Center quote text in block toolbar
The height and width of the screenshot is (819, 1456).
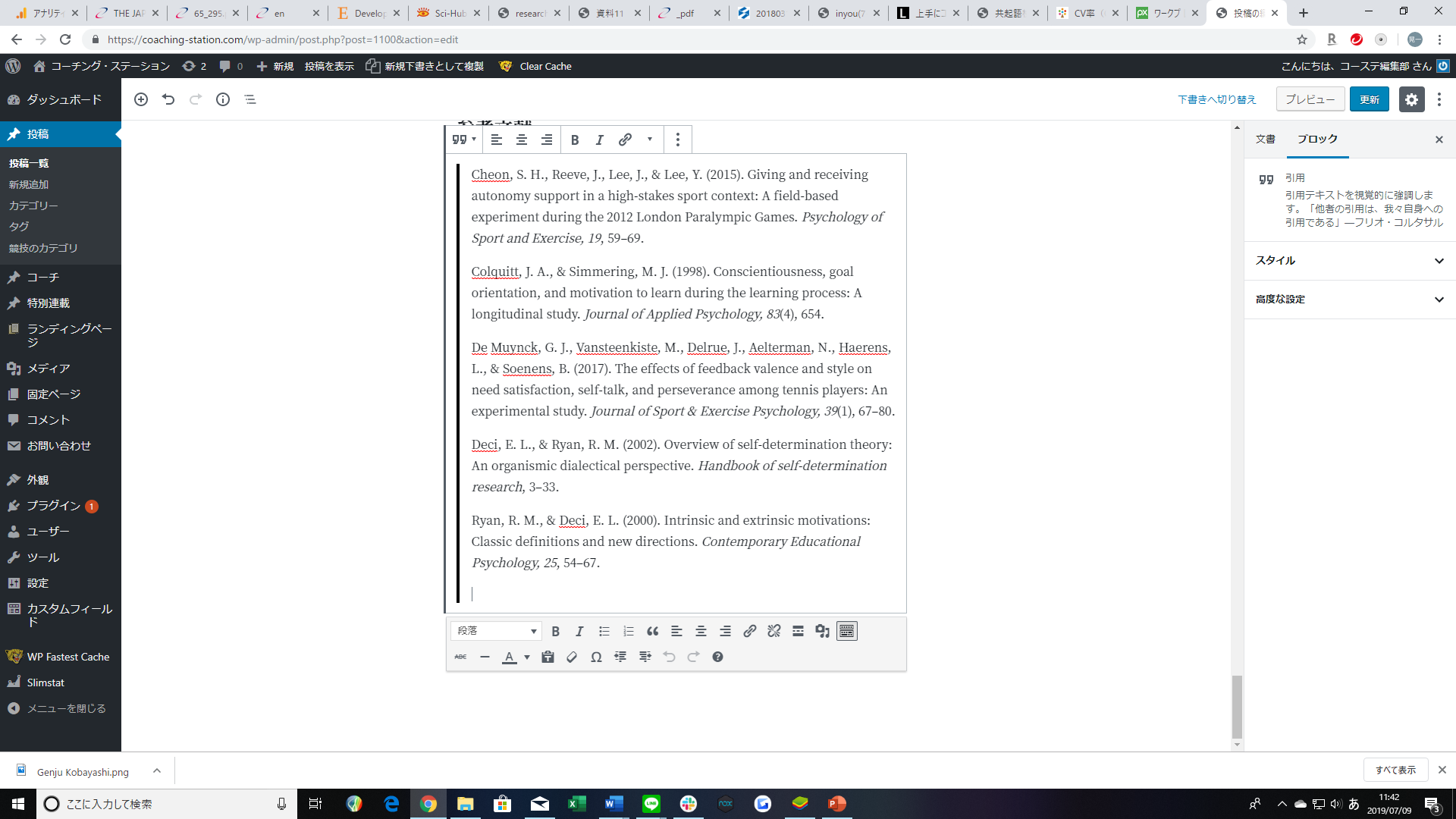pyautogui.click(x=522, y=140)
